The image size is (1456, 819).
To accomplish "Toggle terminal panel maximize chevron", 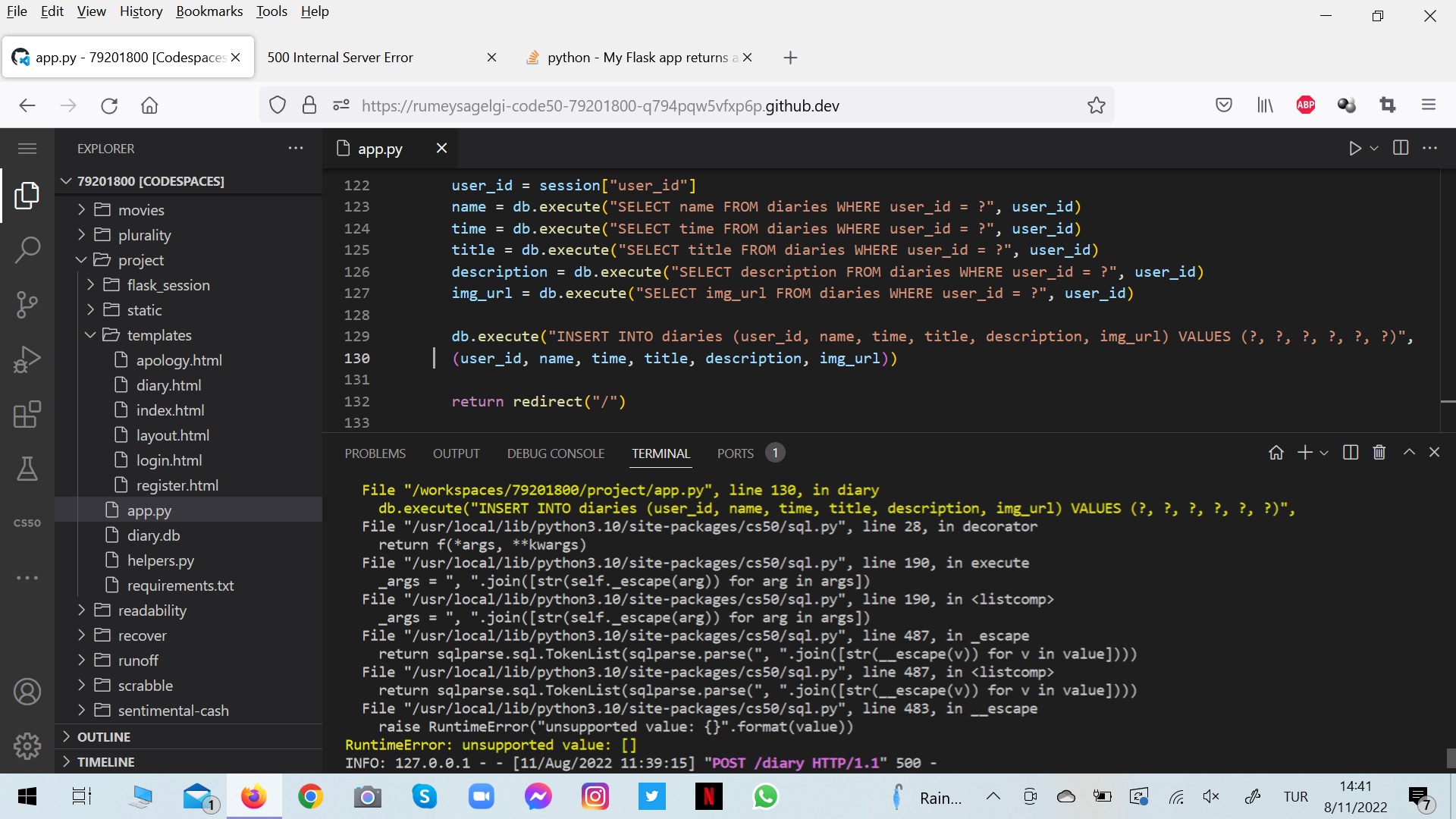I will [1409, 453].
